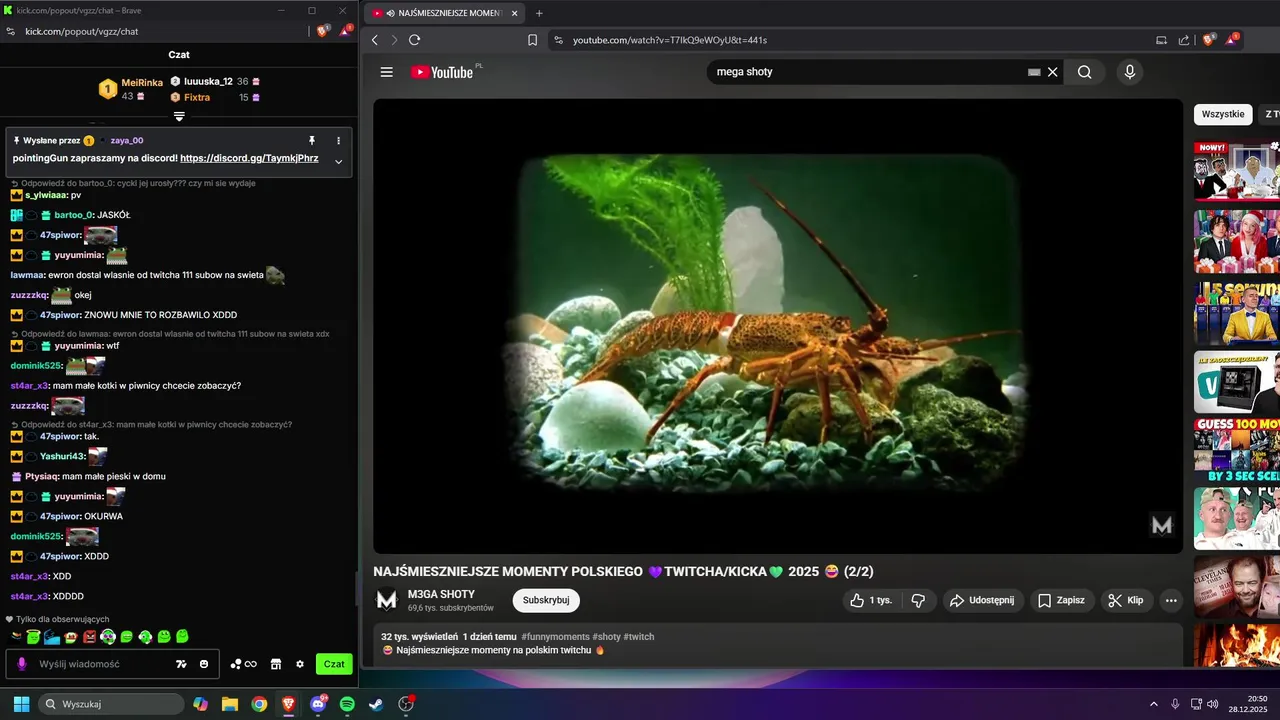Open a new browser tab

(539, 13)
